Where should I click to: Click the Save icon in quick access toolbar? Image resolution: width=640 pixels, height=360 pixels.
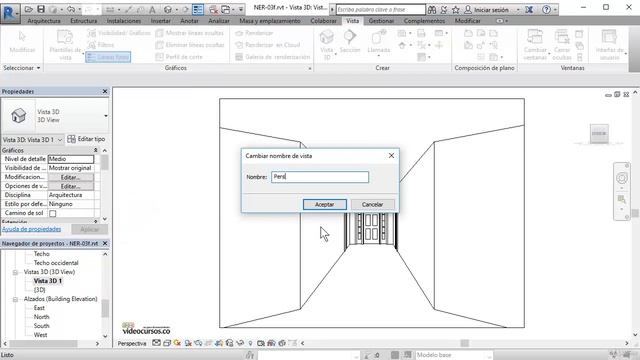click(41, 9)
